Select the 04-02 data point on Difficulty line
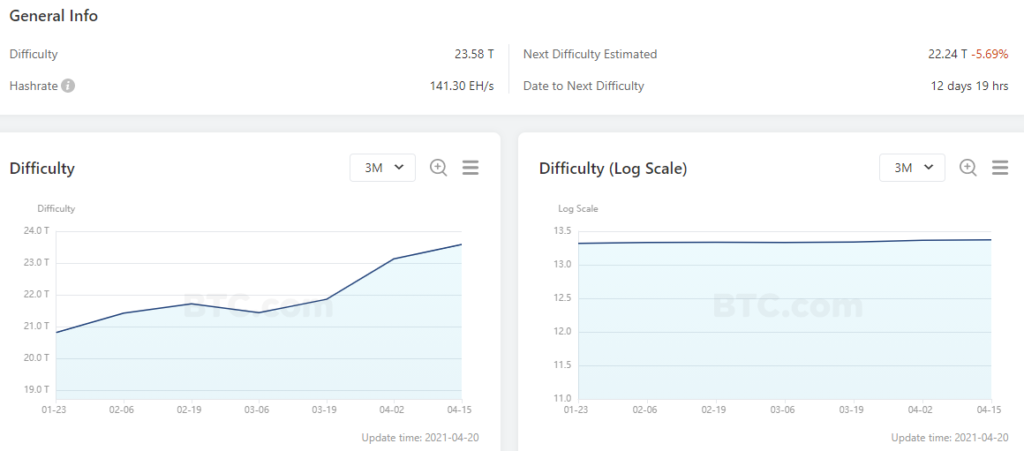This screenshot has height=451, width=1024. 393,259
